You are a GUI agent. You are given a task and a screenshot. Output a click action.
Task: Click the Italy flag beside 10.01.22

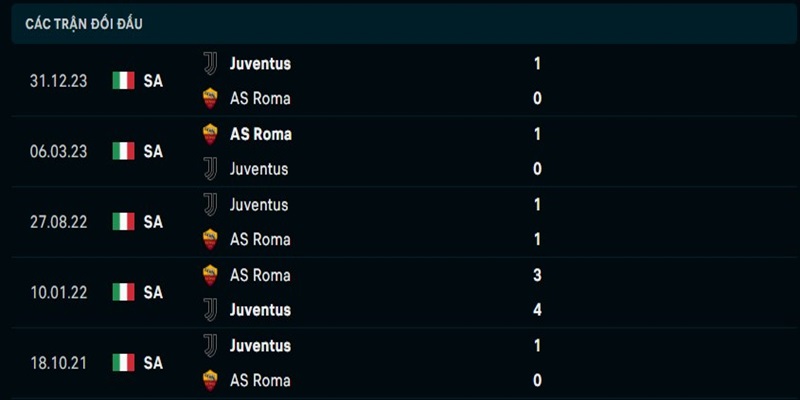point(123,292)
